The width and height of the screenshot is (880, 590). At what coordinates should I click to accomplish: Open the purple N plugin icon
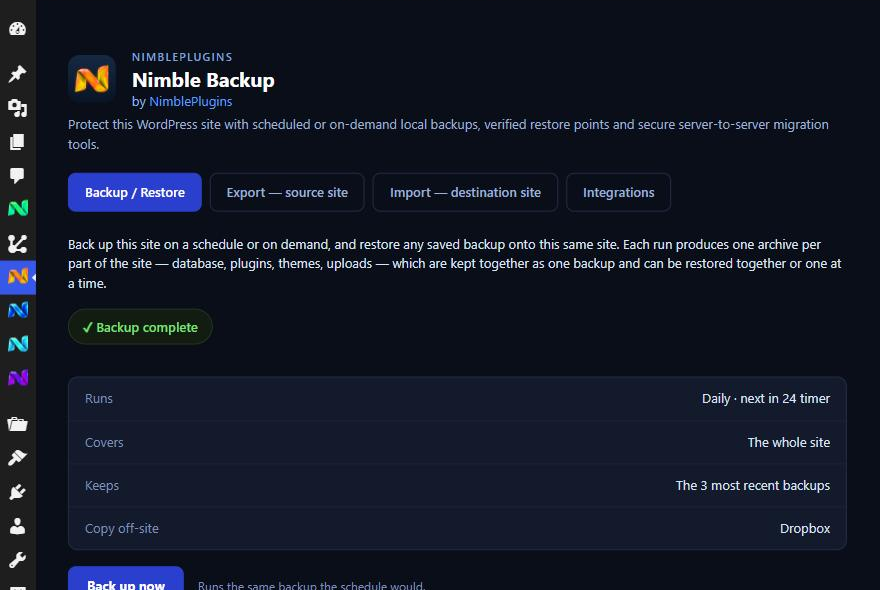pyautogui.click(x=17, y=378)
